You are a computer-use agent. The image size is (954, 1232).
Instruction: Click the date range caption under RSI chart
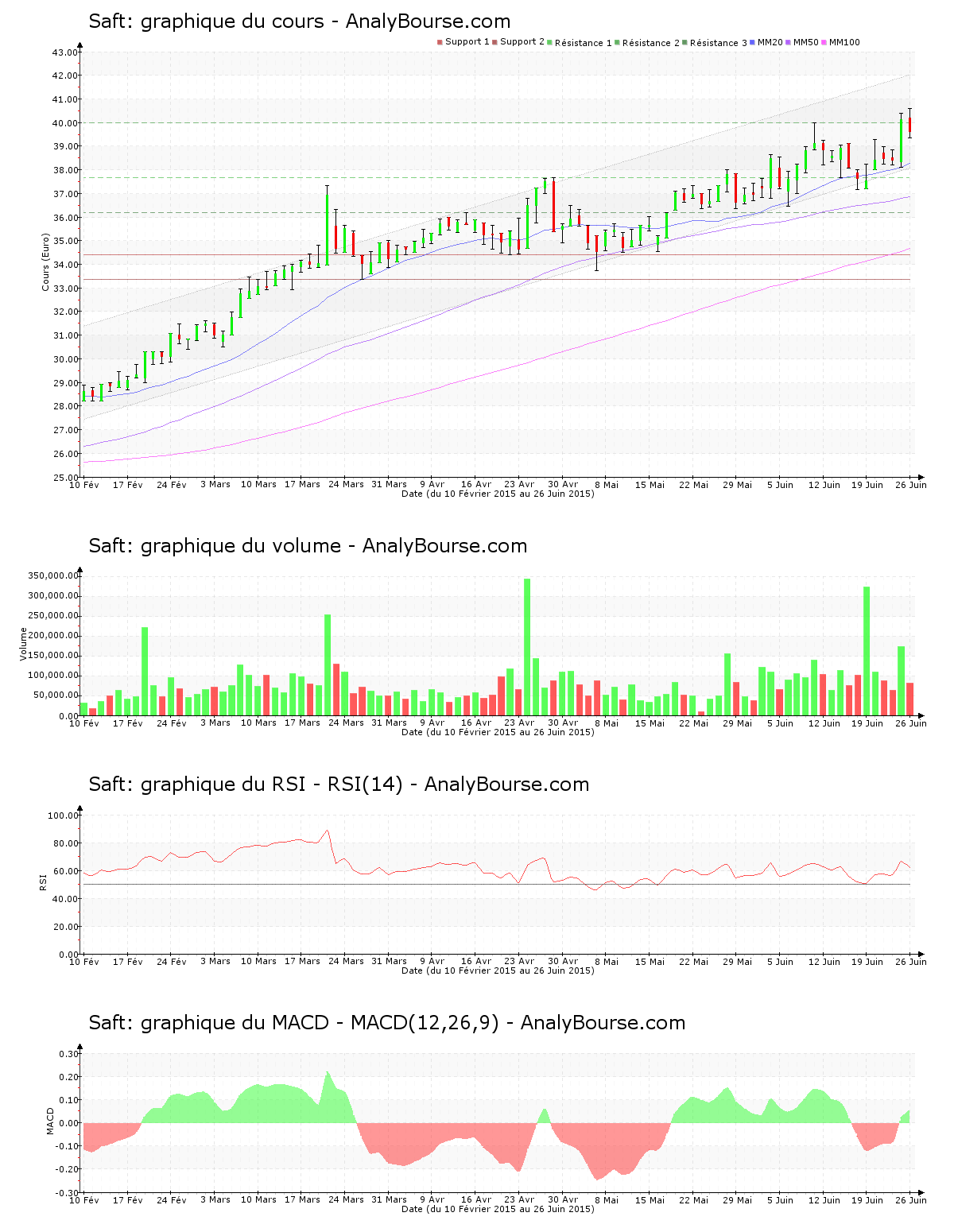click(498, 970)
